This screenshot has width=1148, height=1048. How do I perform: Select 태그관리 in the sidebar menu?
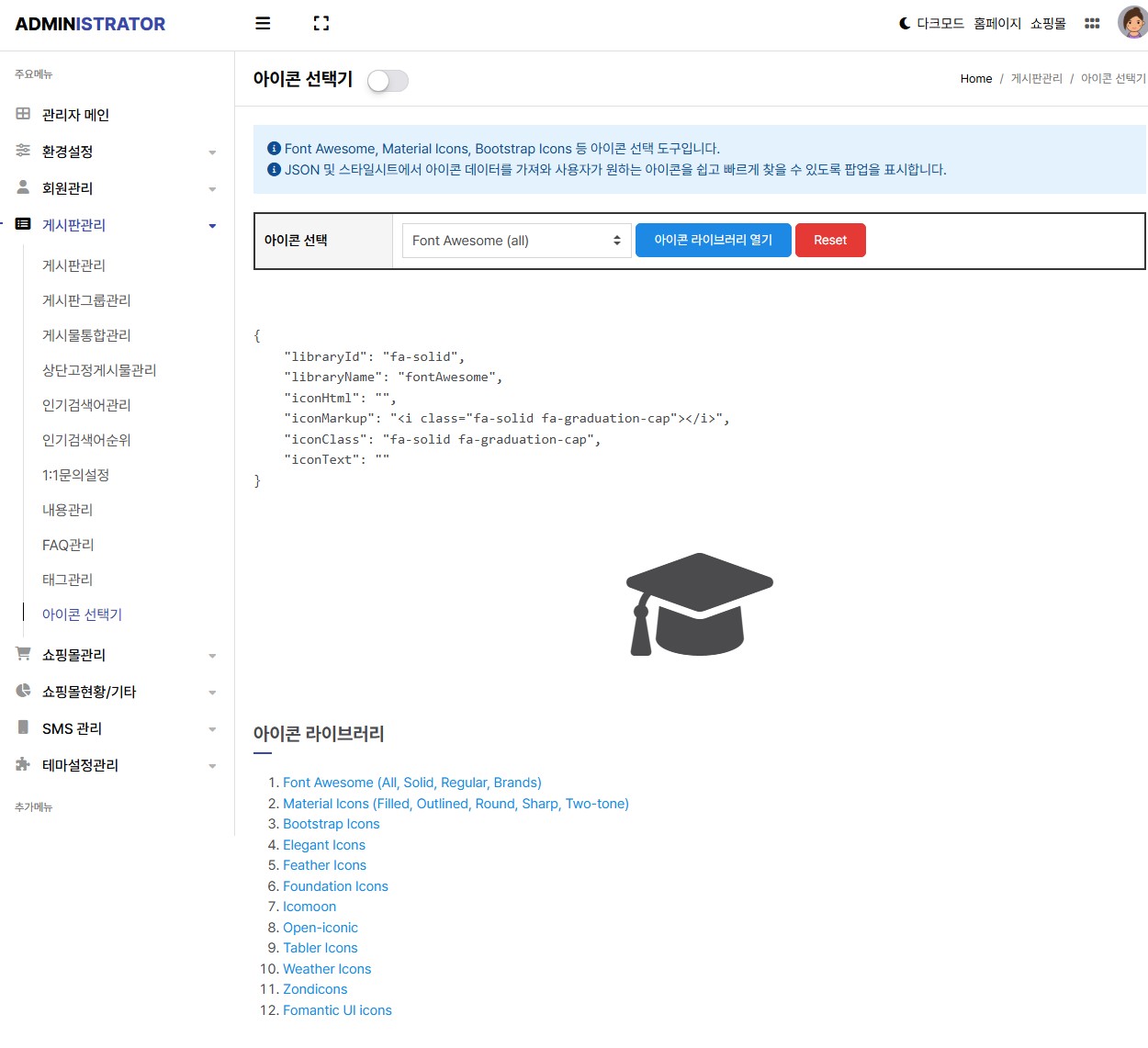(x=66, y=579)
